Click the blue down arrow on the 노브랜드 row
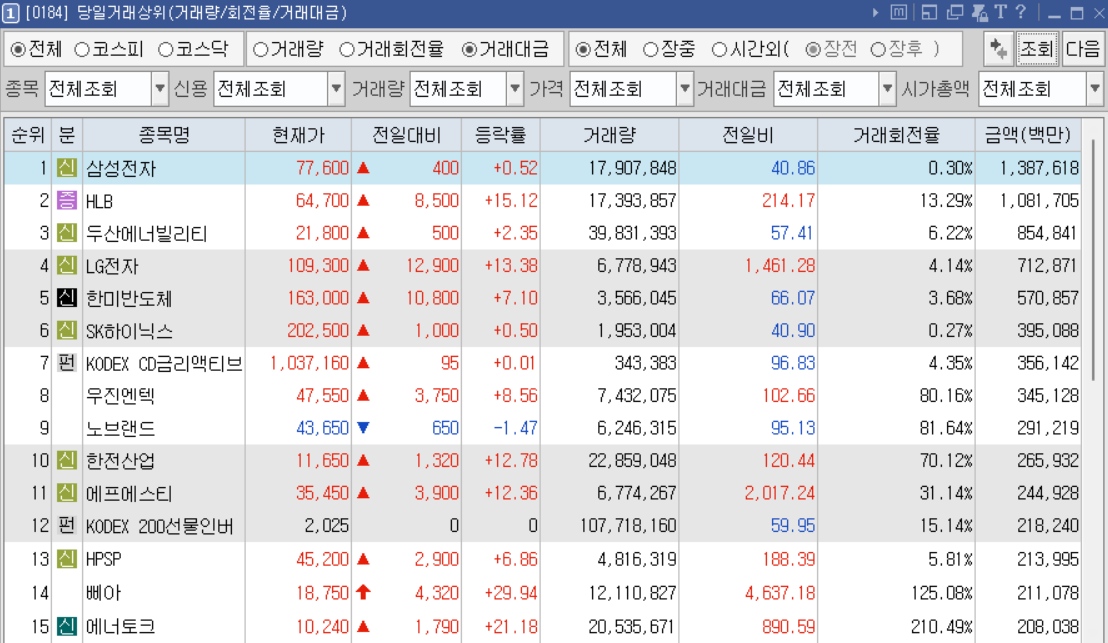Image resolution: width=1108 pixels, height=643 pixels. 363,427
